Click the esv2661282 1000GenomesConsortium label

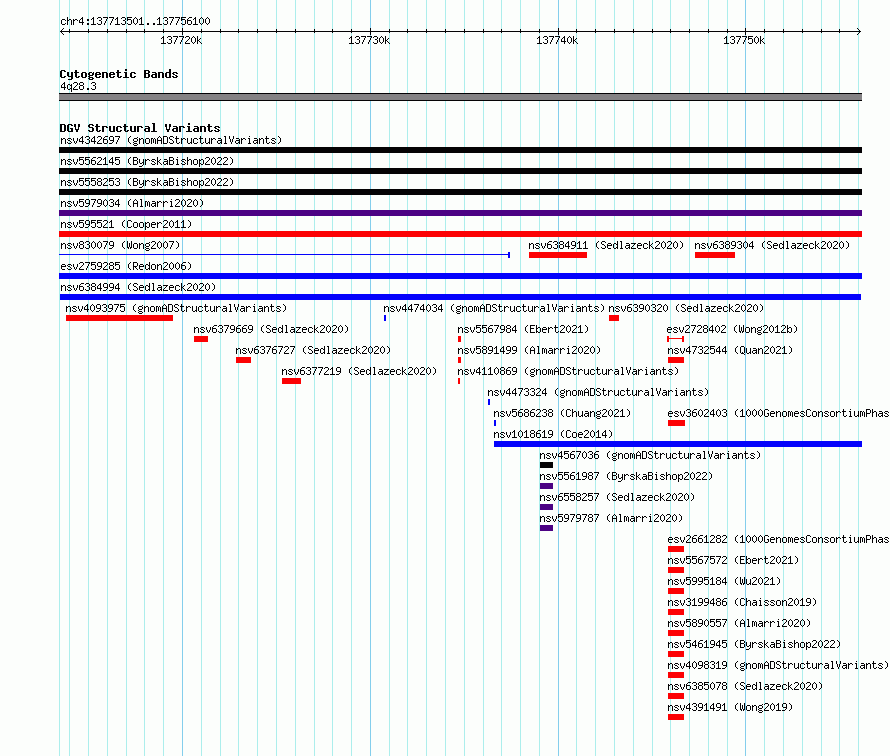click(778, 539)
